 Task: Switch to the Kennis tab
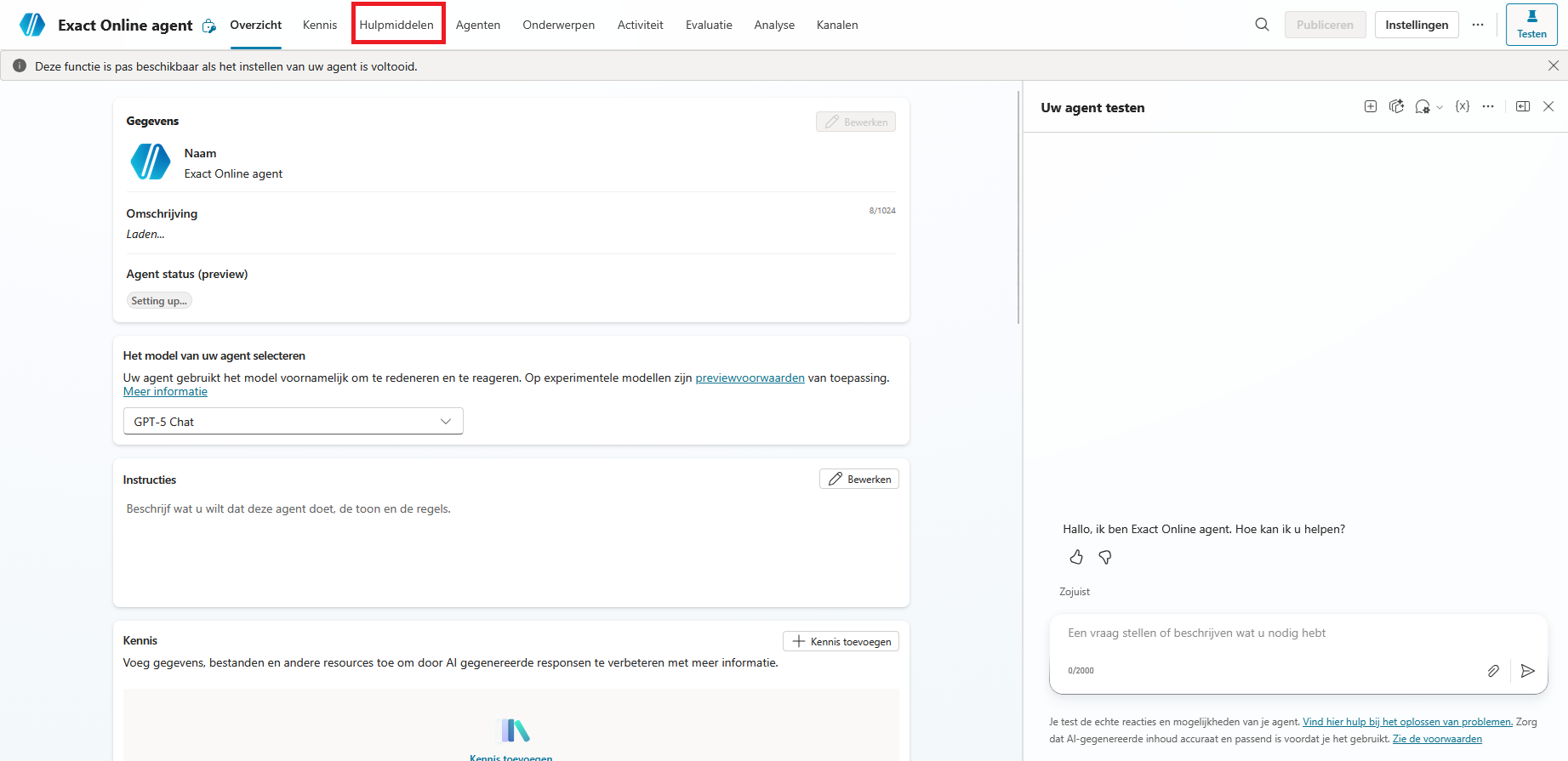(x=320, y=25)
